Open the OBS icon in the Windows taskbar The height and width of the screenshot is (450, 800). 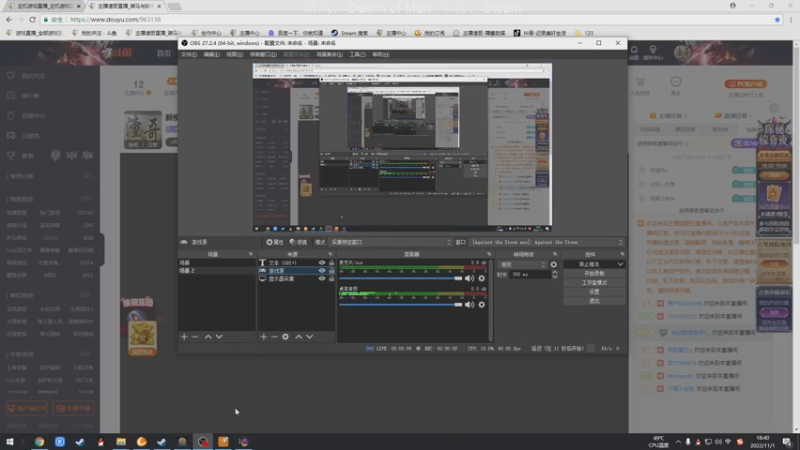pyautogui.click(x=203, y=441)
